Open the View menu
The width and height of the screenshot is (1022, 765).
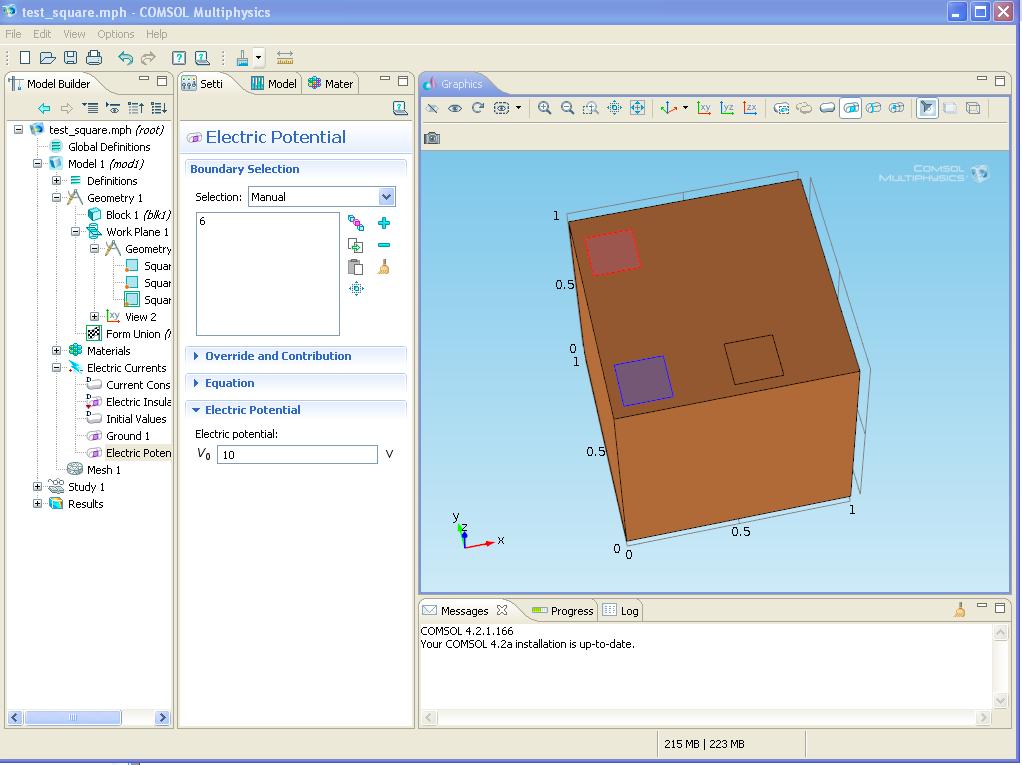tap(74, 34)
